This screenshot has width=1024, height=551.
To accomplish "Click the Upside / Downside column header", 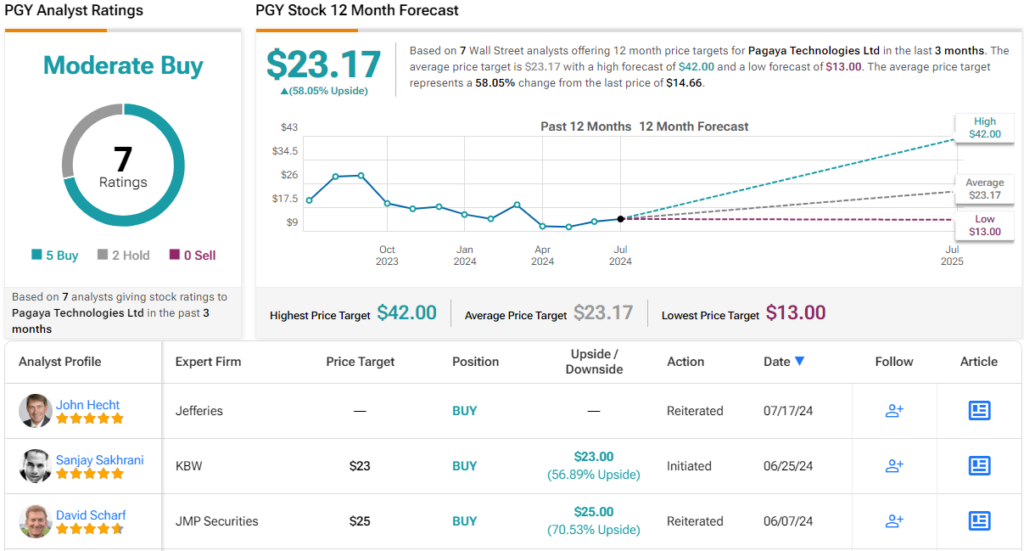I will (594, 362).
